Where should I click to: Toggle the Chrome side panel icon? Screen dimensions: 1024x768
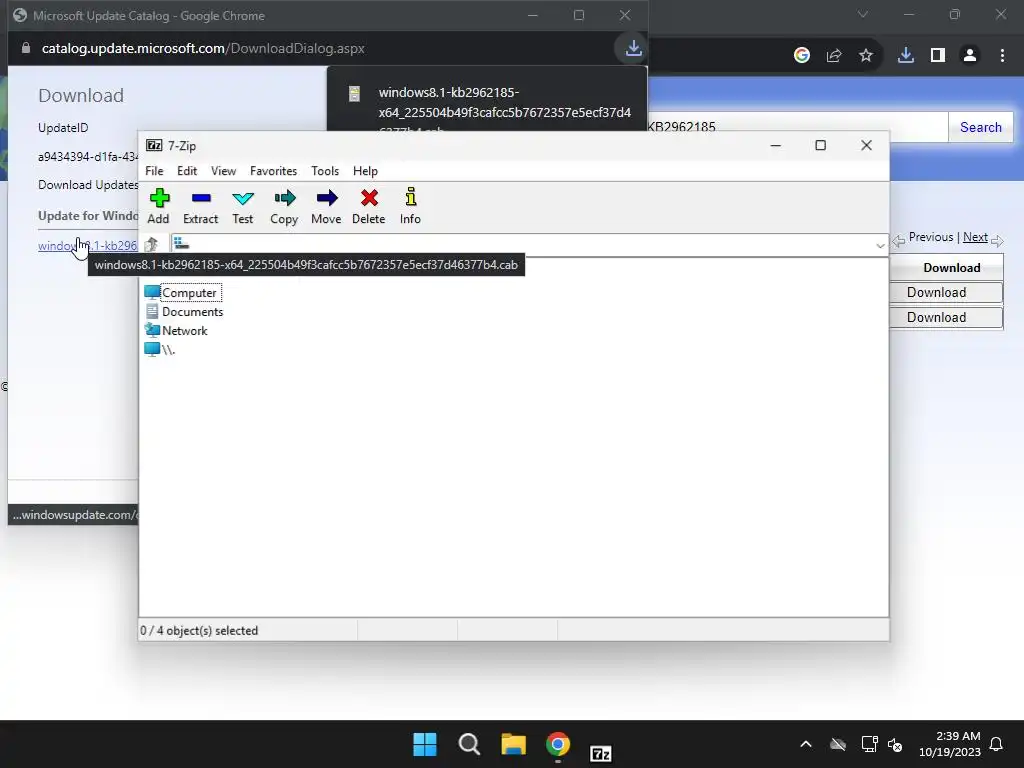point(938,56)
